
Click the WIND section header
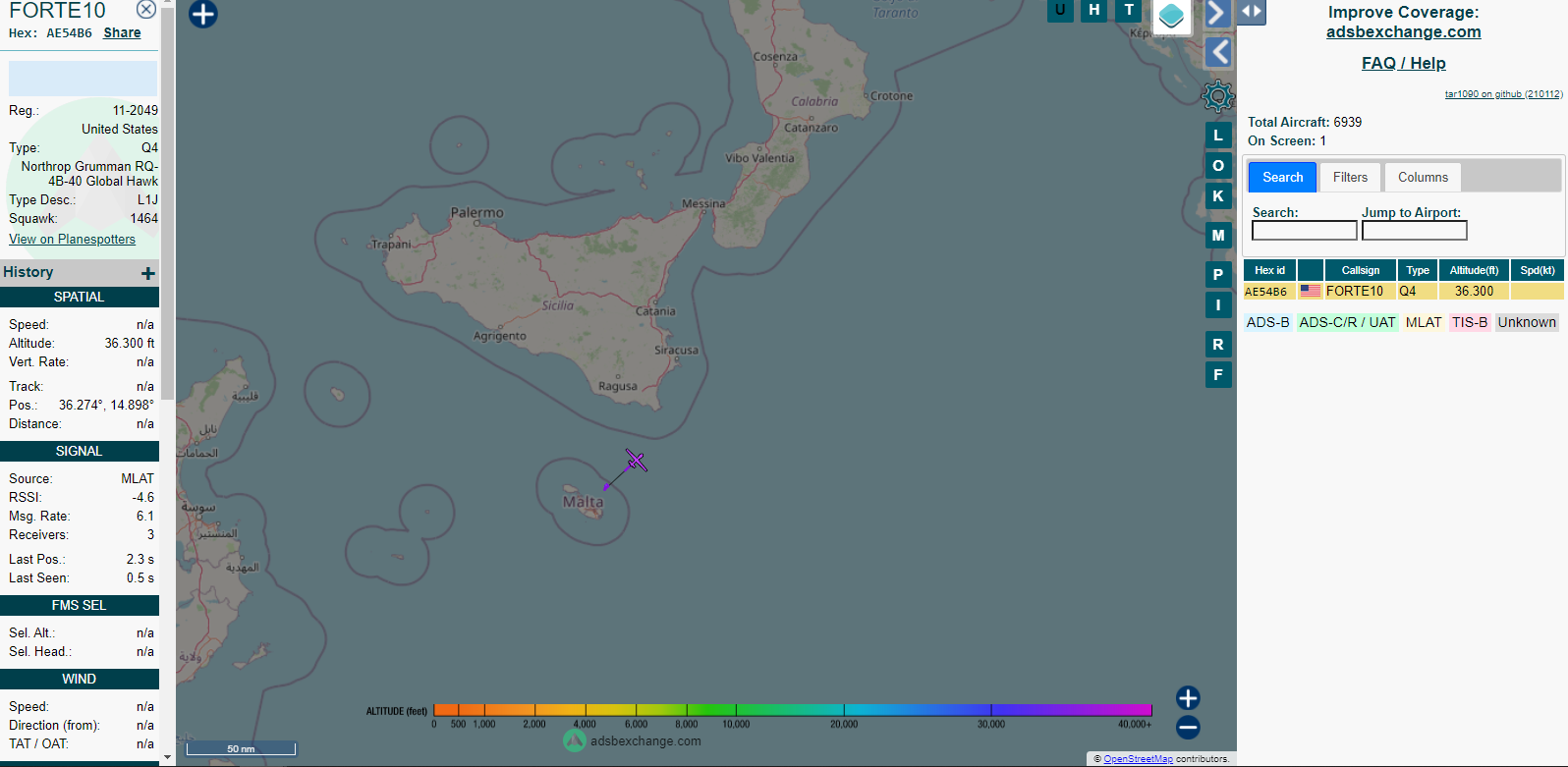pos(80,679)
